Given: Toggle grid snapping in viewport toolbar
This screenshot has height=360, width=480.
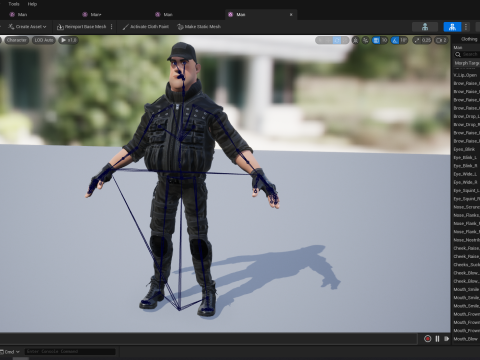Looking at the screenshot, I should [x=376, y=40].
